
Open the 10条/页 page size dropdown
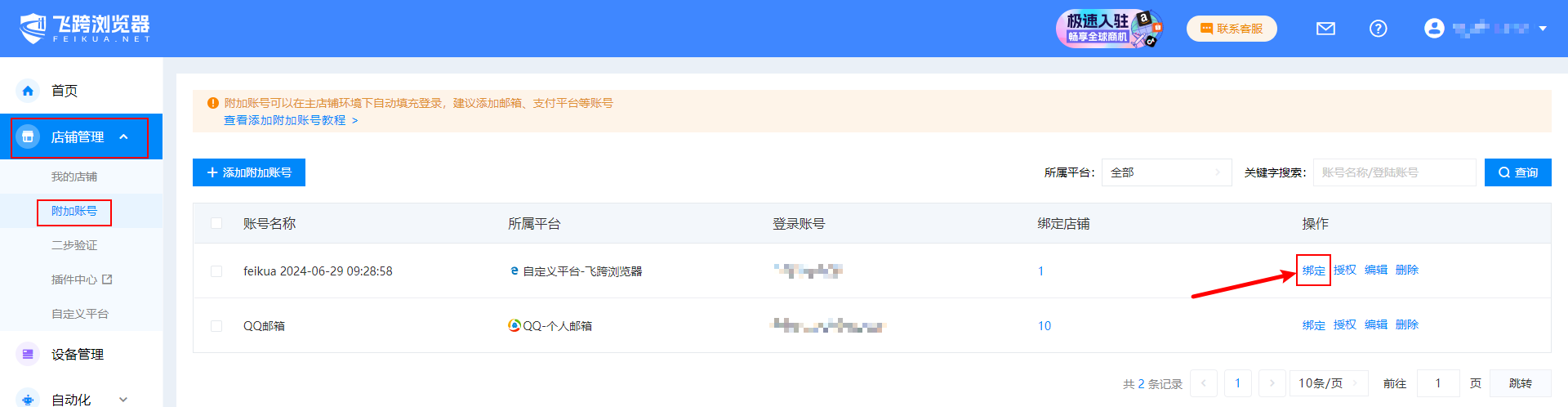tap(1328, 383)
